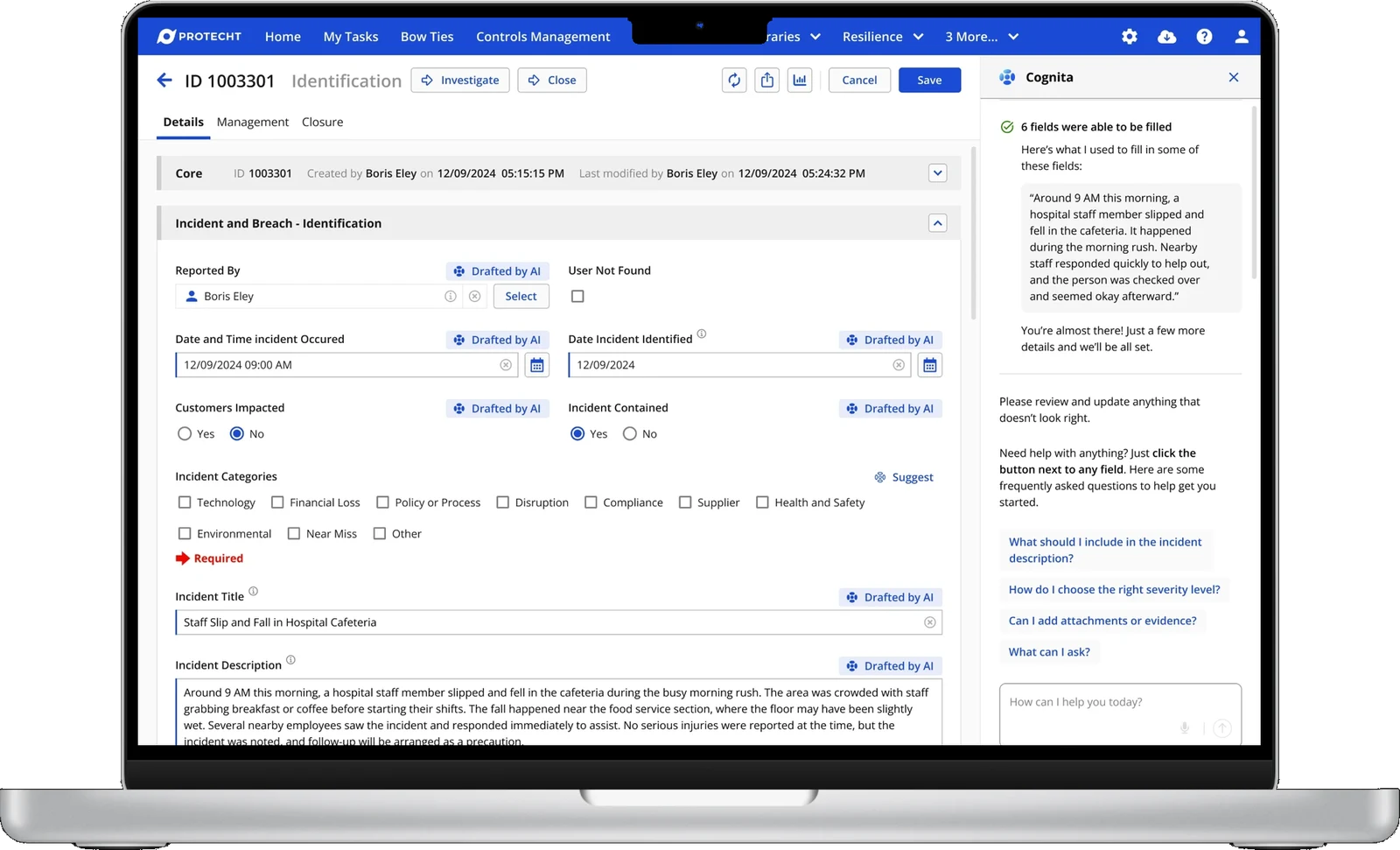Open the settings gear icon
Screen dimensions: 1400x850
coord(1130,37)
